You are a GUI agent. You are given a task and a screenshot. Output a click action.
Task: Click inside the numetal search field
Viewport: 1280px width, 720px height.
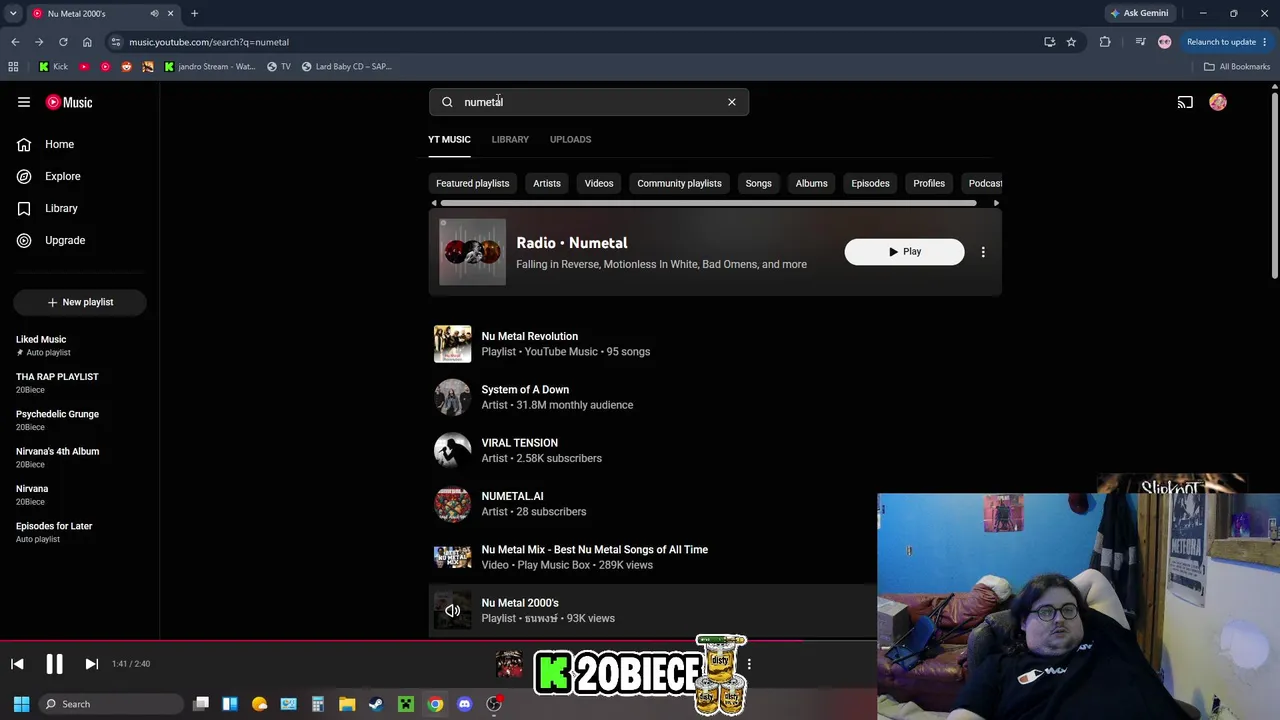pos(589,102)
